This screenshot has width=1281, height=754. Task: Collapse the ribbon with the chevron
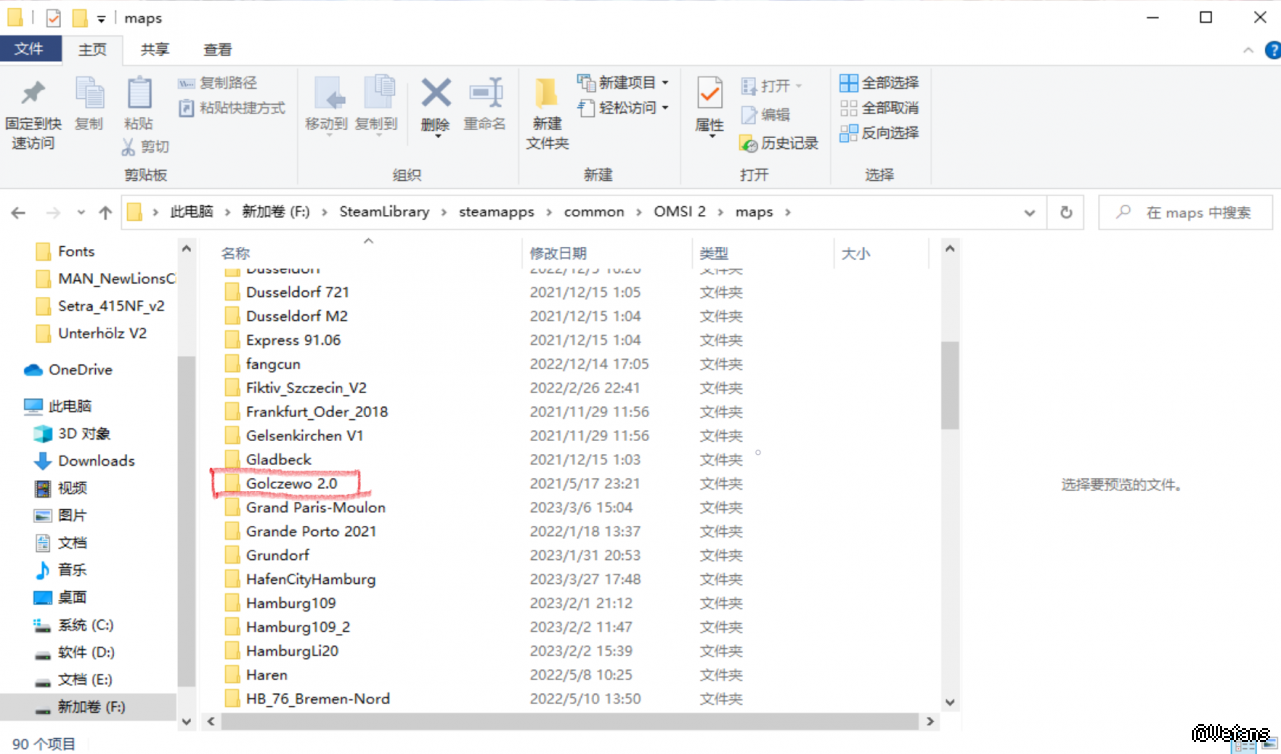click(x=1247, y=50)
